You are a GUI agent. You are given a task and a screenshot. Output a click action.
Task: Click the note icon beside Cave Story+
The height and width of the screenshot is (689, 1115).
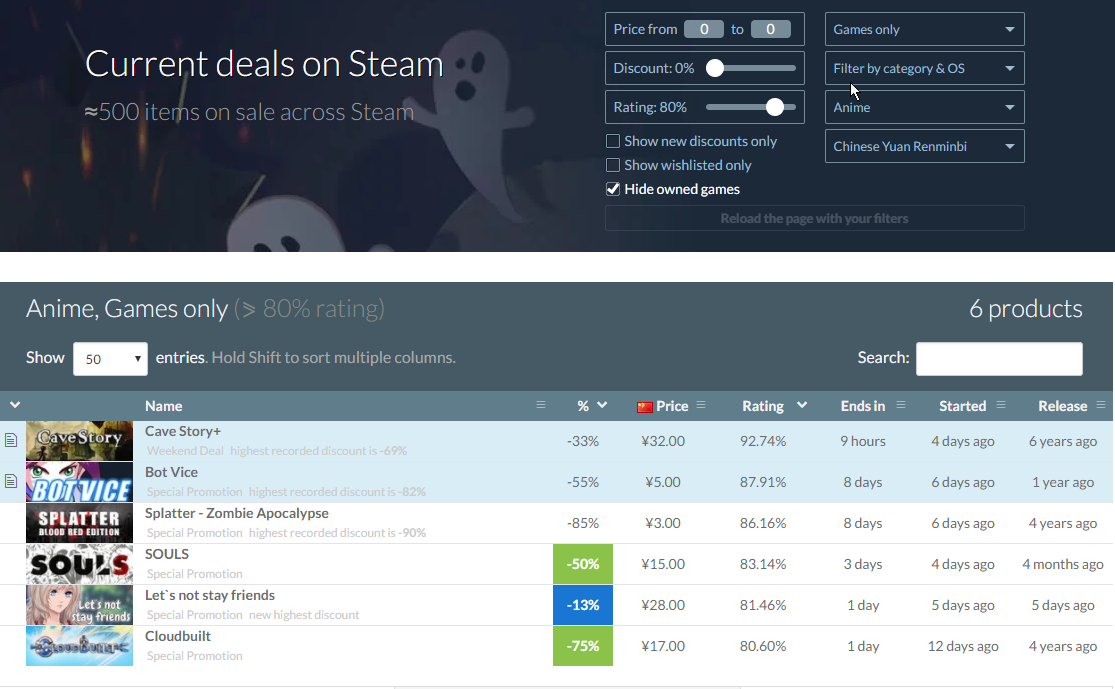tap(11, 440)
